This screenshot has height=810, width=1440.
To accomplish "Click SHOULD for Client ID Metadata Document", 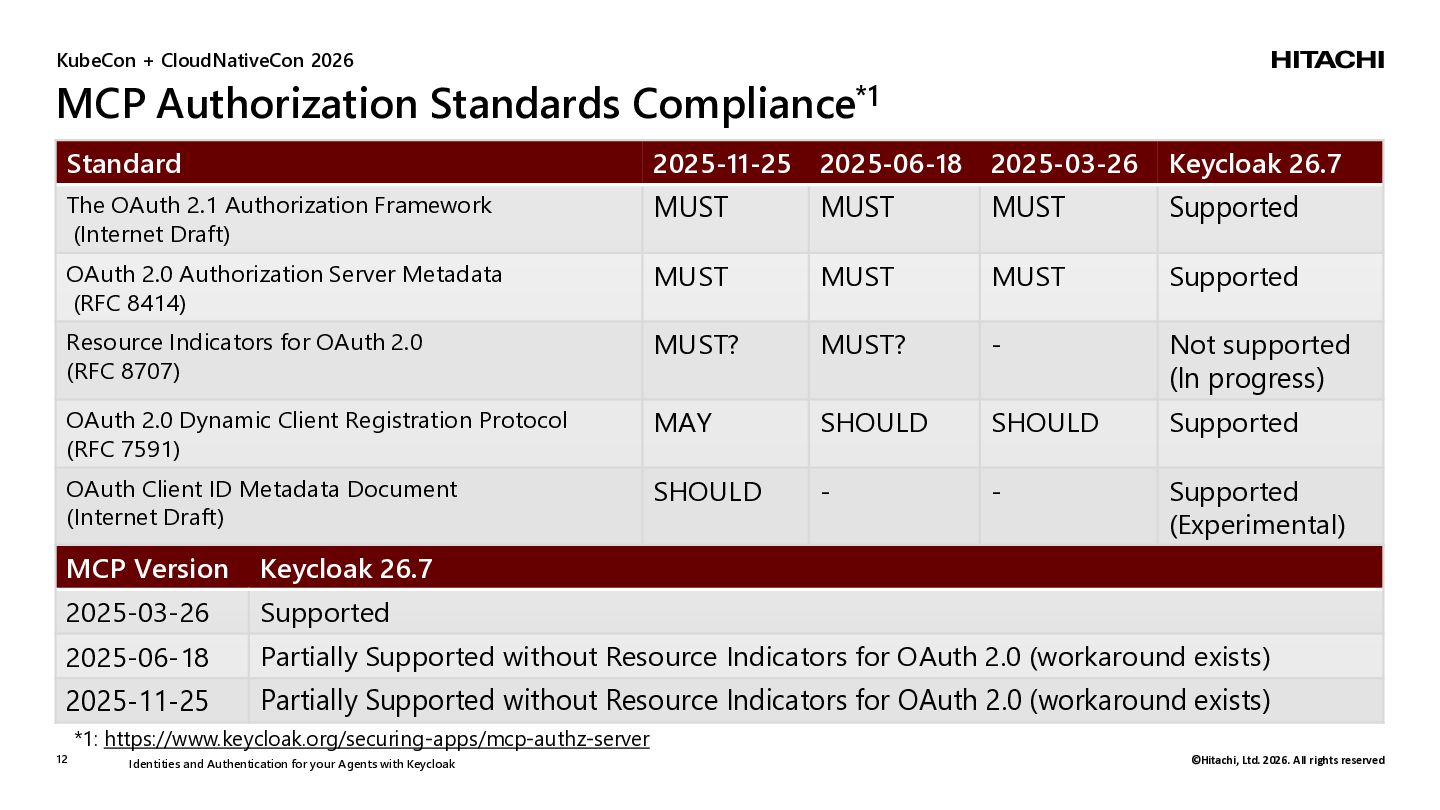I will pos(707,492).
